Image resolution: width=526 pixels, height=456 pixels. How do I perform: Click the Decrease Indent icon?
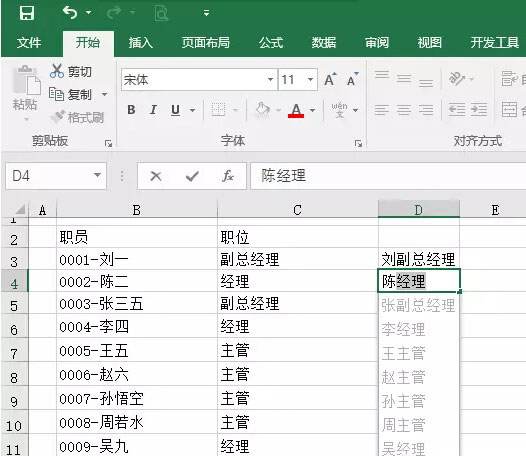coord(457,110)
